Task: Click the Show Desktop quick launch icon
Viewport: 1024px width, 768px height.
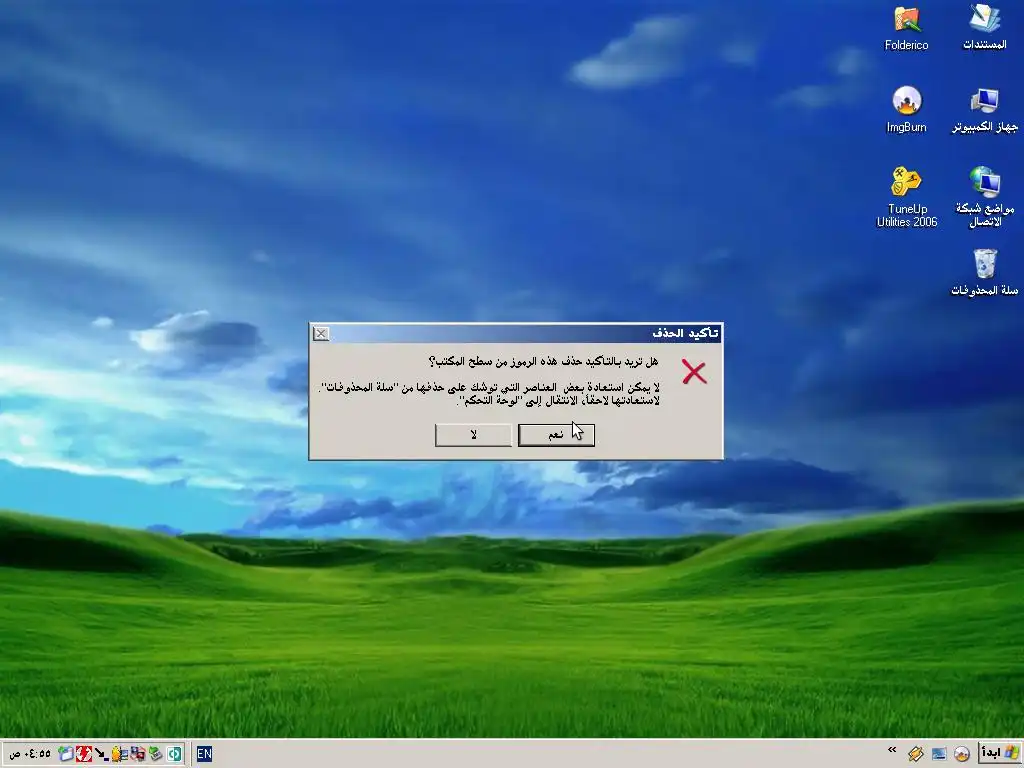Action: (938, 754)
